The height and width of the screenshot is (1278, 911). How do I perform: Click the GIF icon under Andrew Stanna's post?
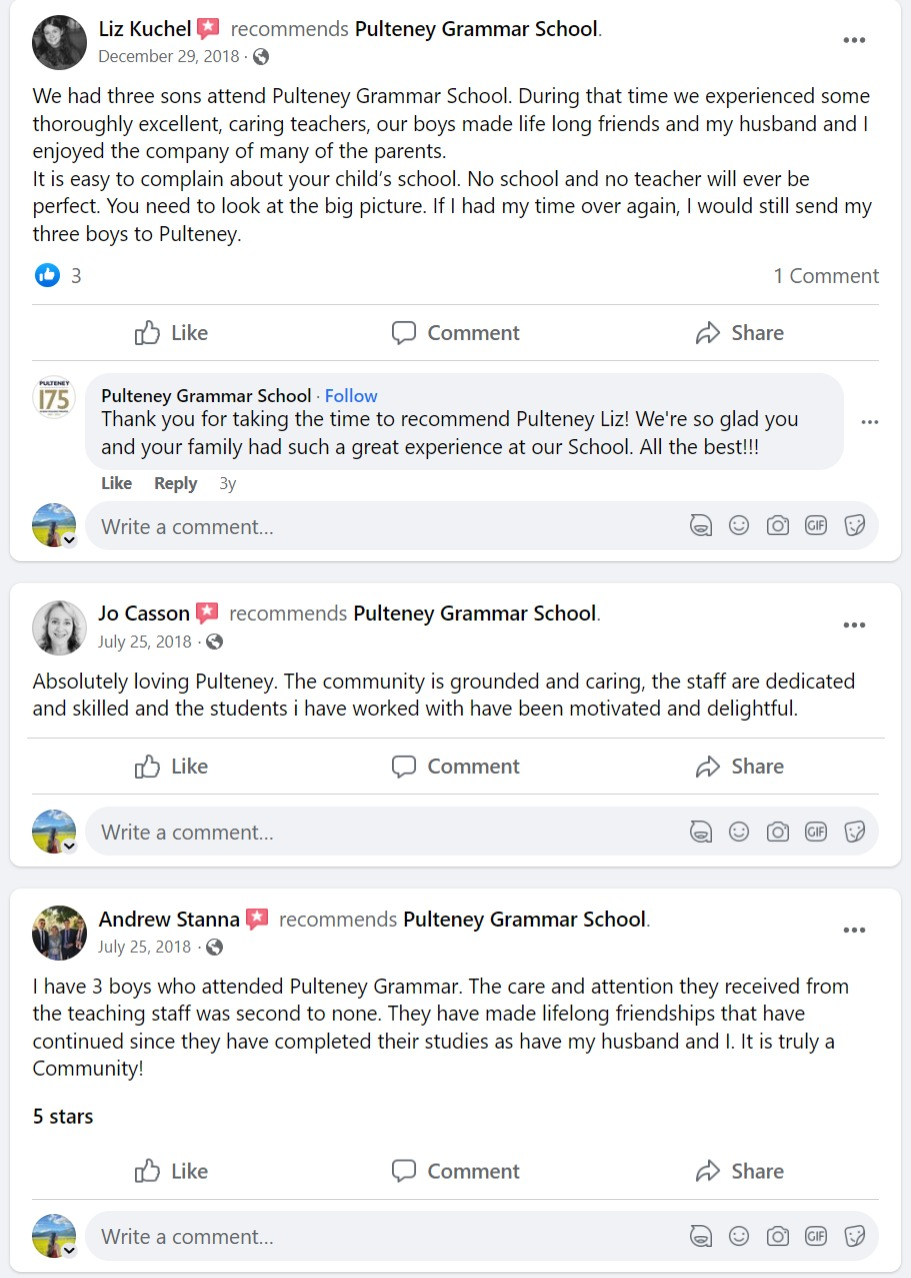816,1236
